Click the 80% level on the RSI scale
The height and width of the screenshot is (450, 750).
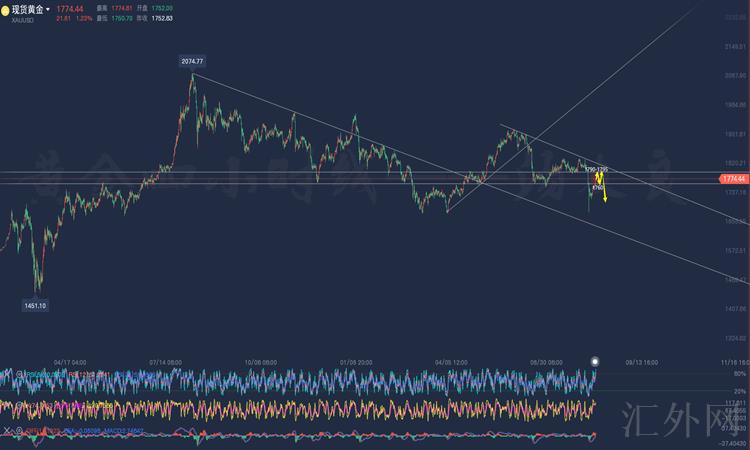739,373
